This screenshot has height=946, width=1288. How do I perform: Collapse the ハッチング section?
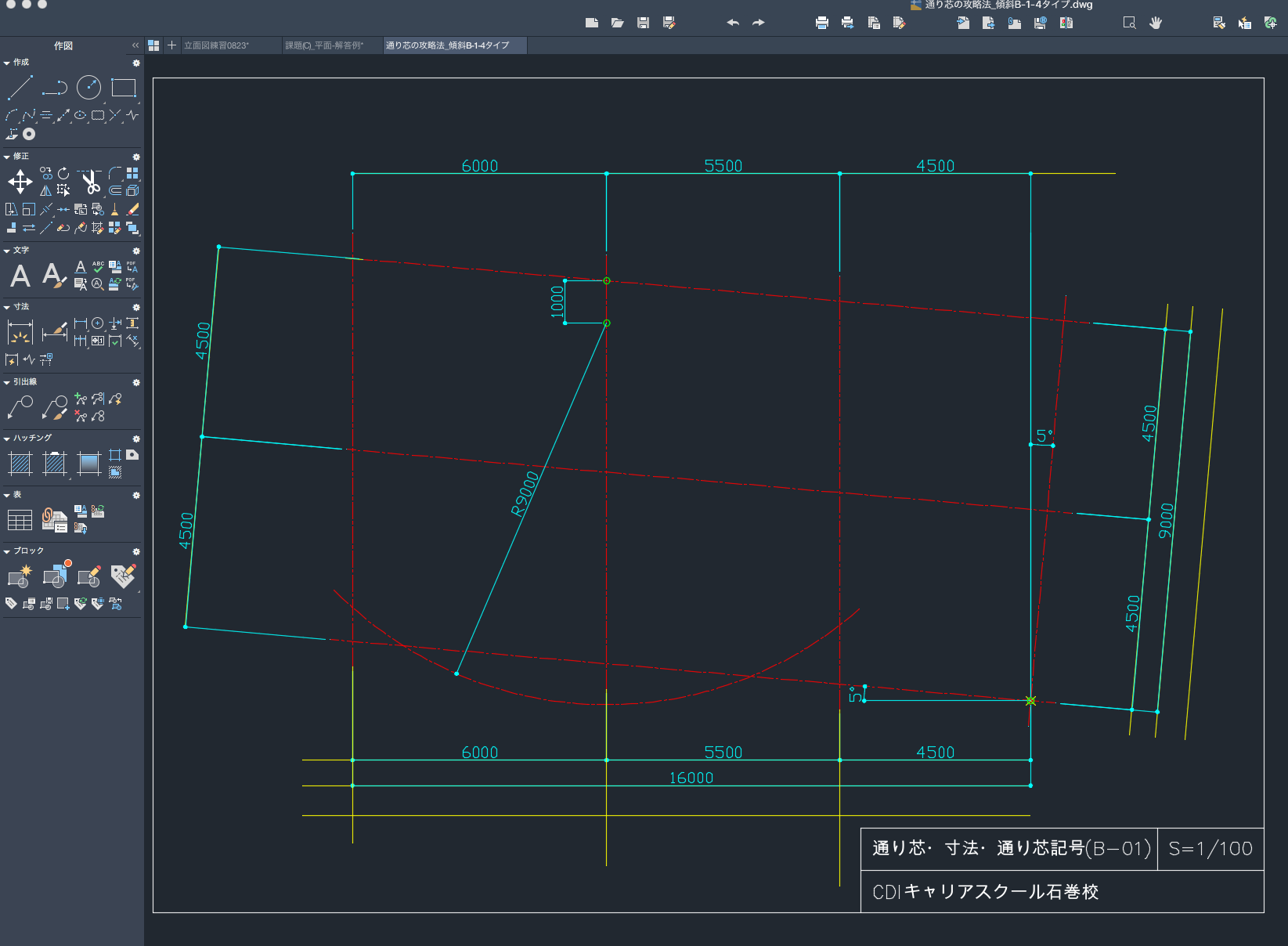click(7, 439)
